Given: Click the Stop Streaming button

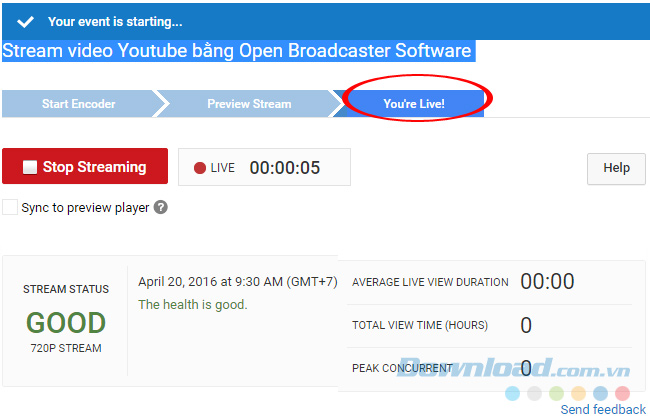Looking at the screenshot, I should click(x=85, y=166).
